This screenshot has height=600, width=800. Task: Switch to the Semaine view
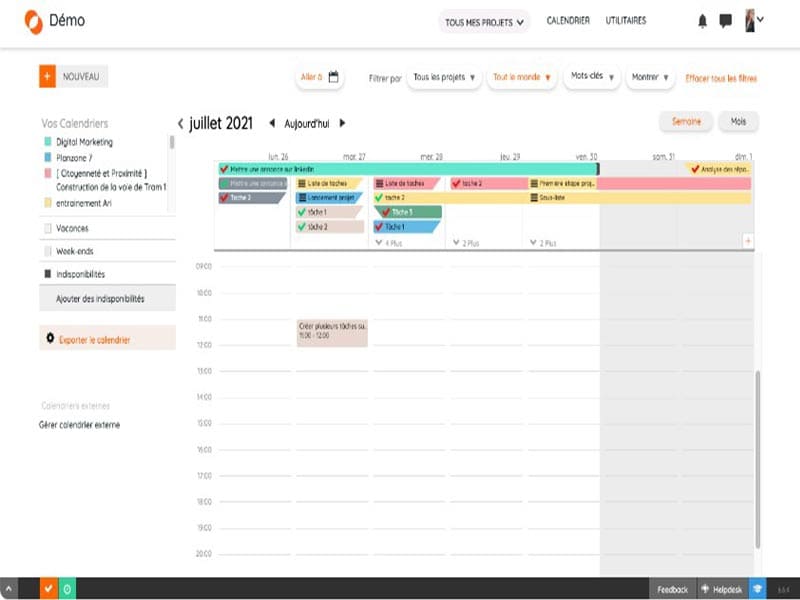click(686, 121)
